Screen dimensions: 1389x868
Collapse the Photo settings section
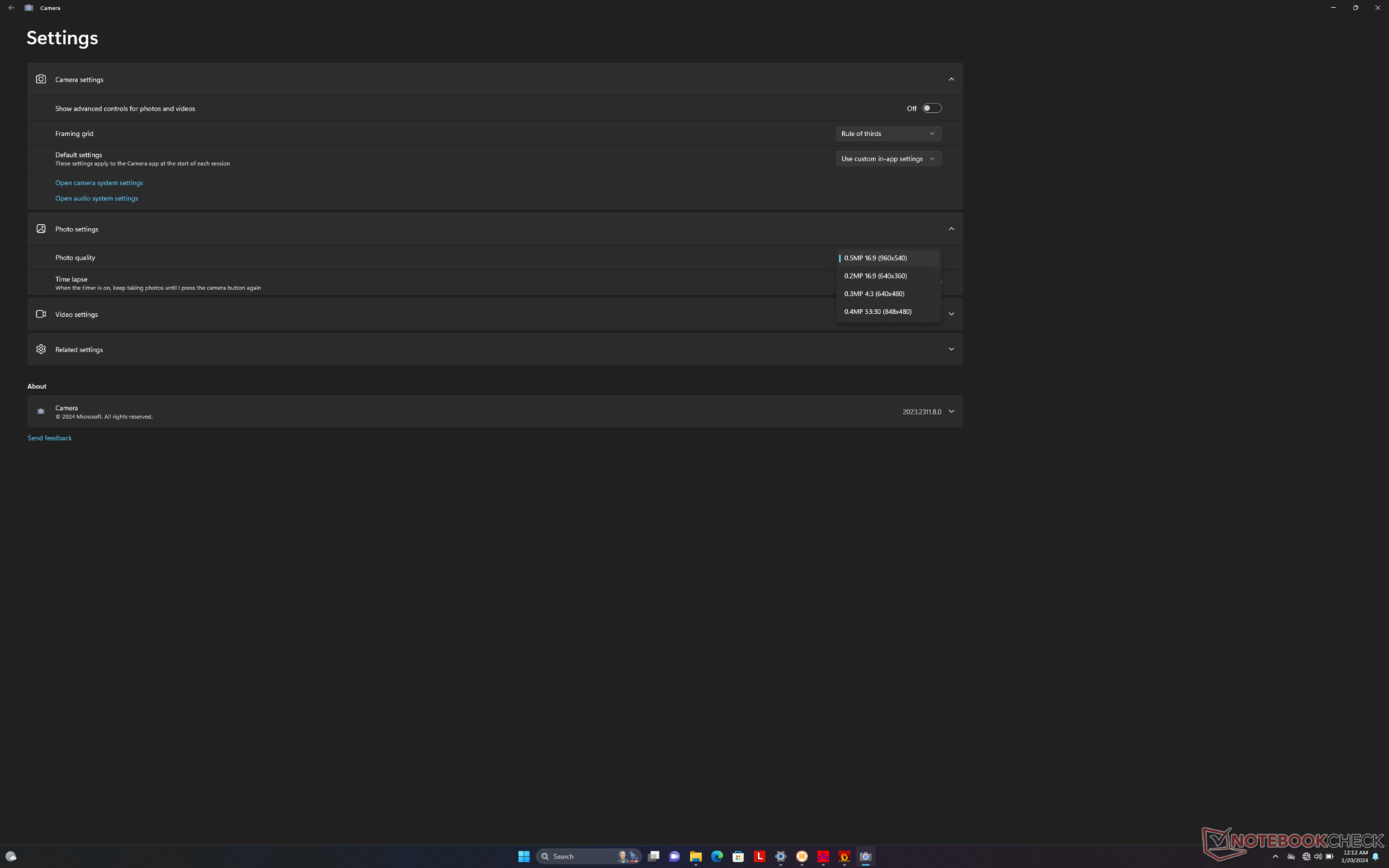(x=951, y=229)
